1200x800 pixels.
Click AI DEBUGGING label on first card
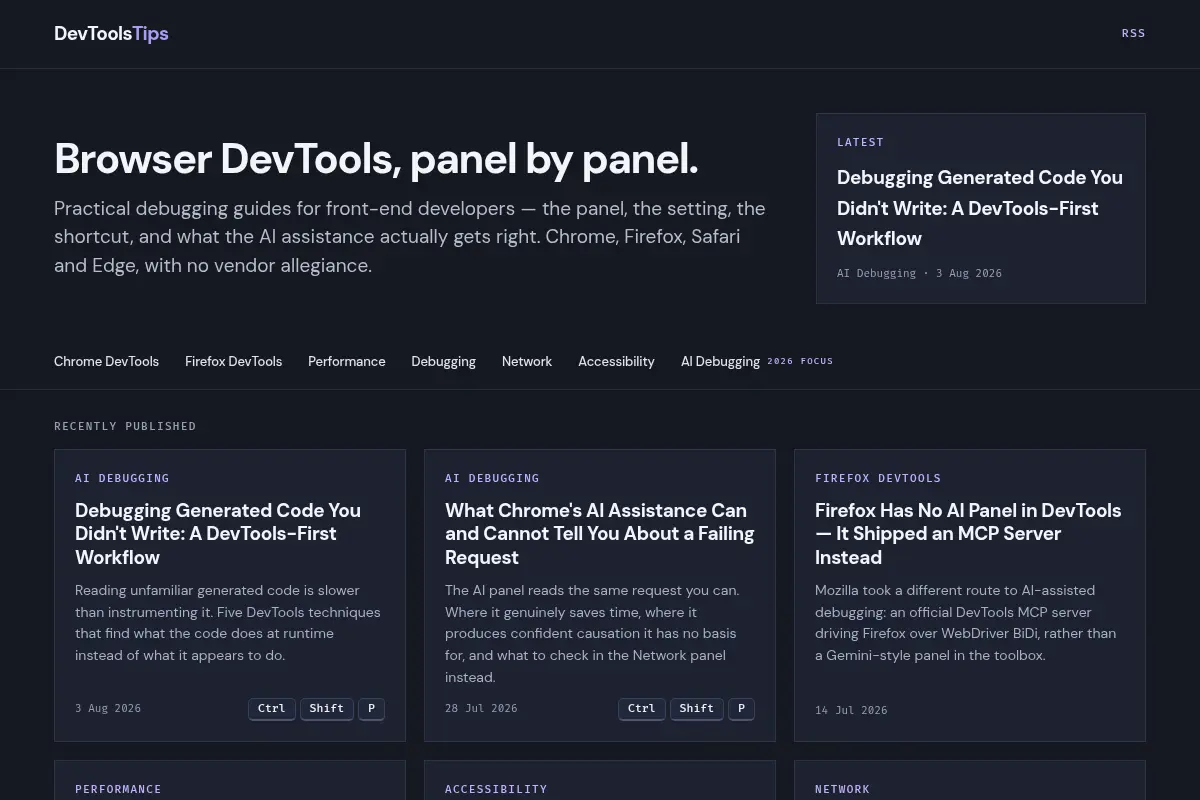tap(122, 478)
